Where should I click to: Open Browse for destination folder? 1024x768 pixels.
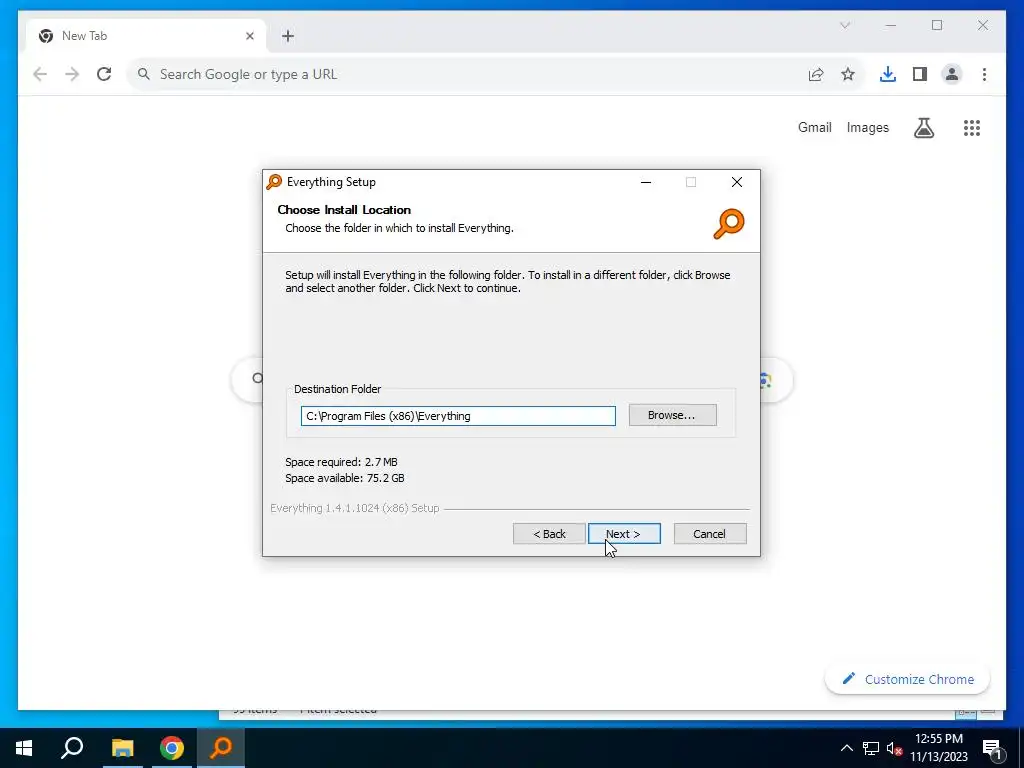point(672,415)
